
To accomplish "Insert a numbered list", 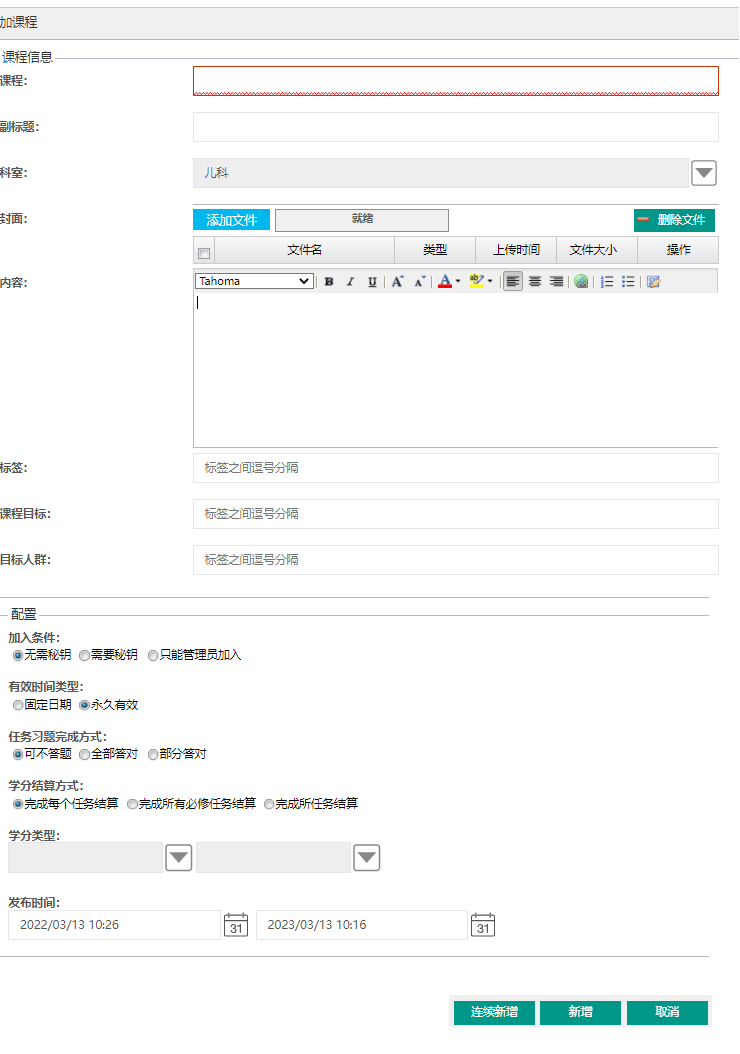I will (607, 282).
